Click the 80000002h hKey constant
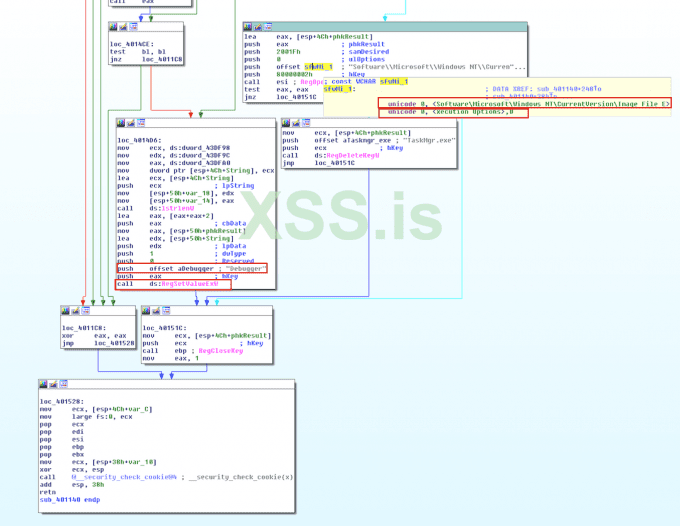 pyautogui.click(x=294, y=74)
